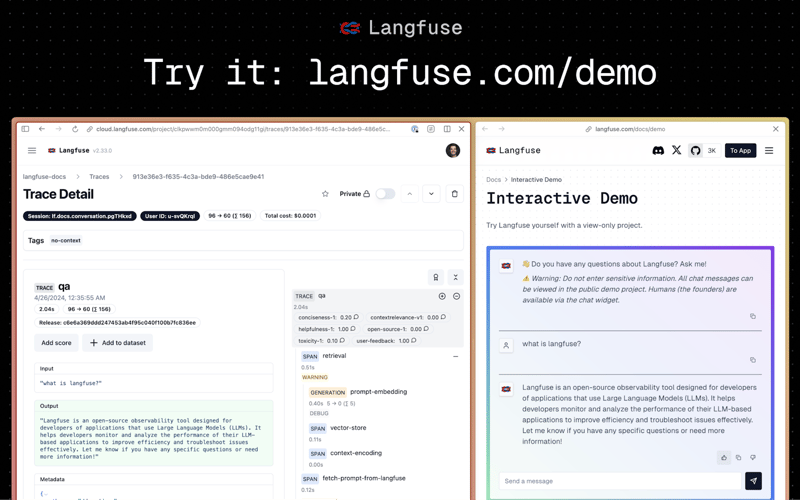Click the no-context tag
This screenshot has width=800, height=500.
(66, 240)
